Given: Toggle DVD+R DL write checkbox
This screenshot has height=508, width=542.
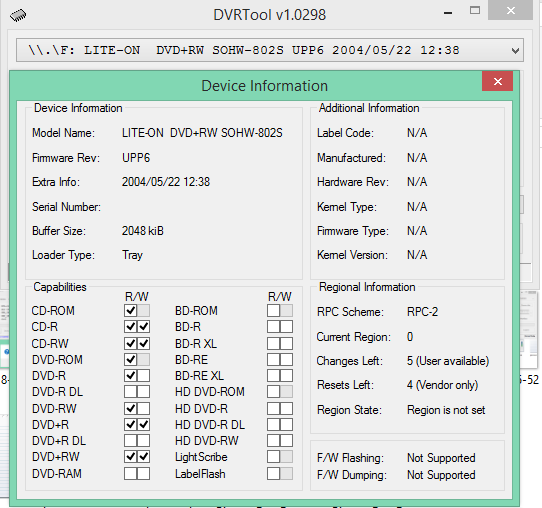Looking at the screenshot, I should click(x=143, y=441).
